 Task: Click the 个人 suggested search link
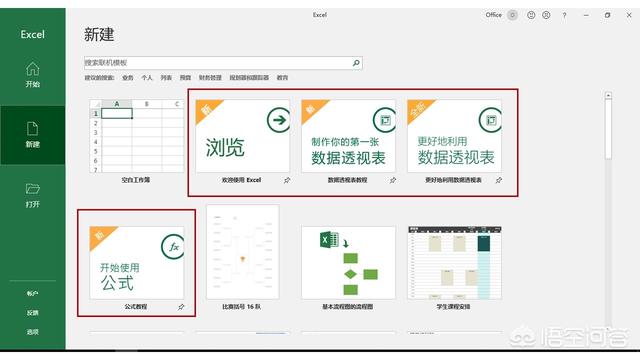click(x=147, y=78)
